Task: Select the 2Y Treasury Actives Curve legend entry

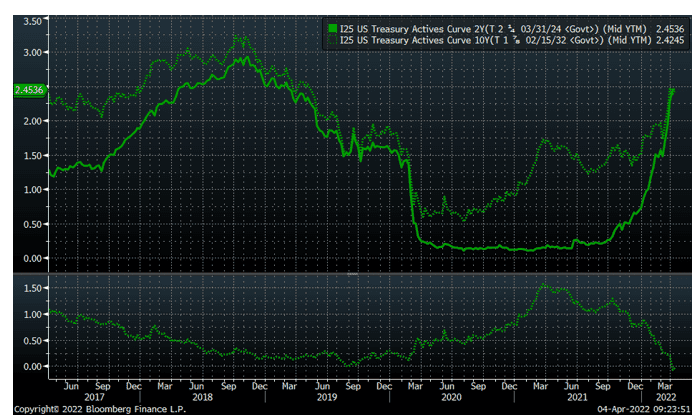Action: click(480, 28)
